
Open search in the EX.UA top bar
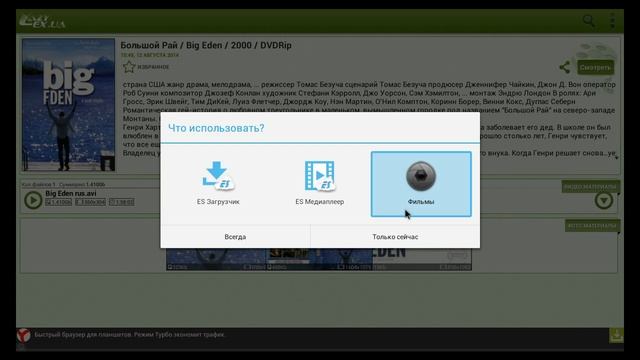(x=588, y=21)
